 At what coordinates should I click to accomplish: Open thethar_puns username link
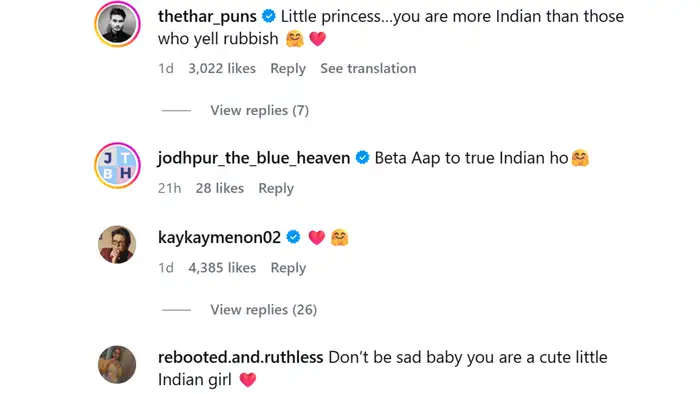coord(207,17)
